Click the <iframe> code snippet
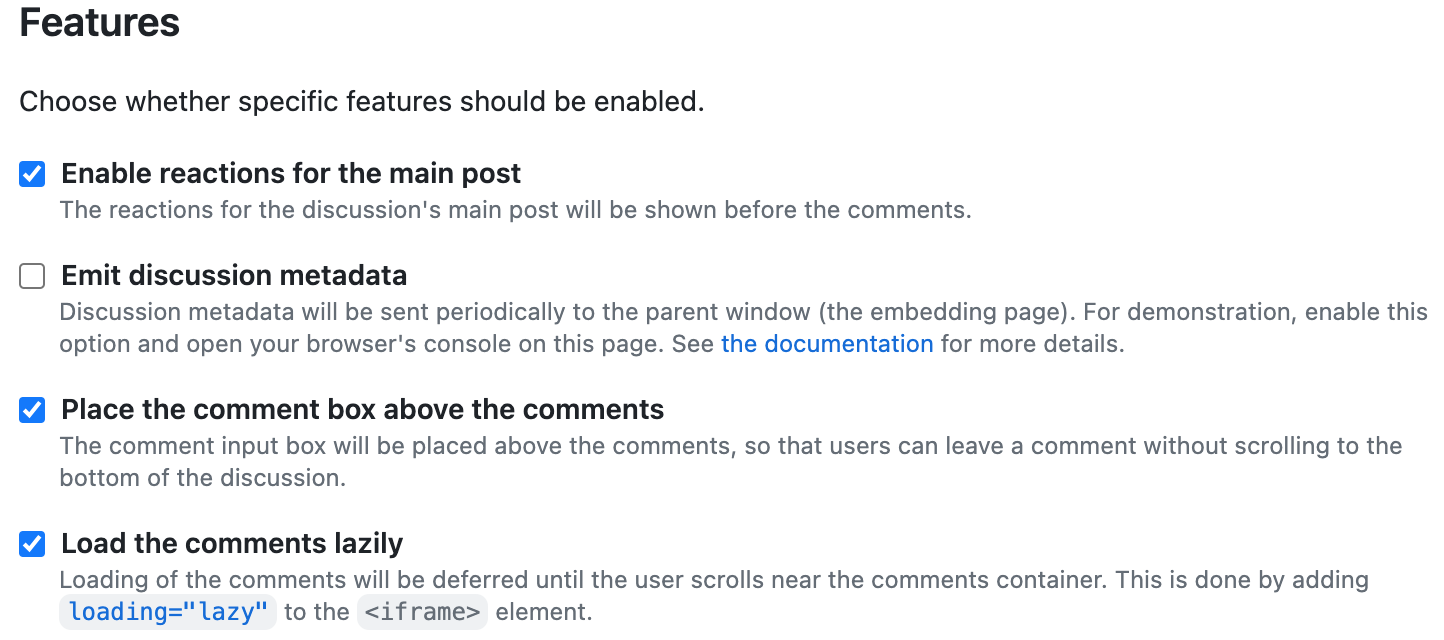Image resolution: width=1444 pixels, height=640 pixels. 421,612
